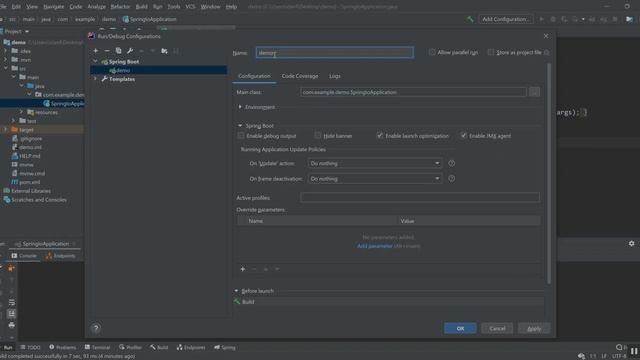Open the VCS menu

pos(190,7)
